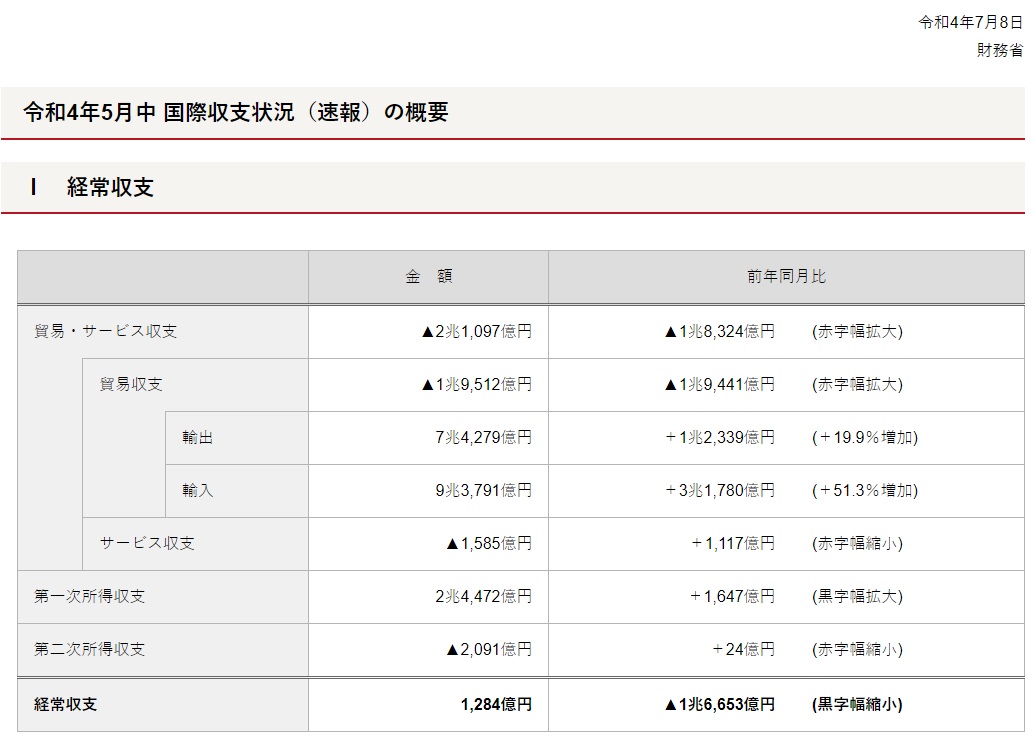This screenshot has height=746, width=1034.
Task: Click the (黒字幅拡大) note for 第一次所得収支
Action: 857,596
